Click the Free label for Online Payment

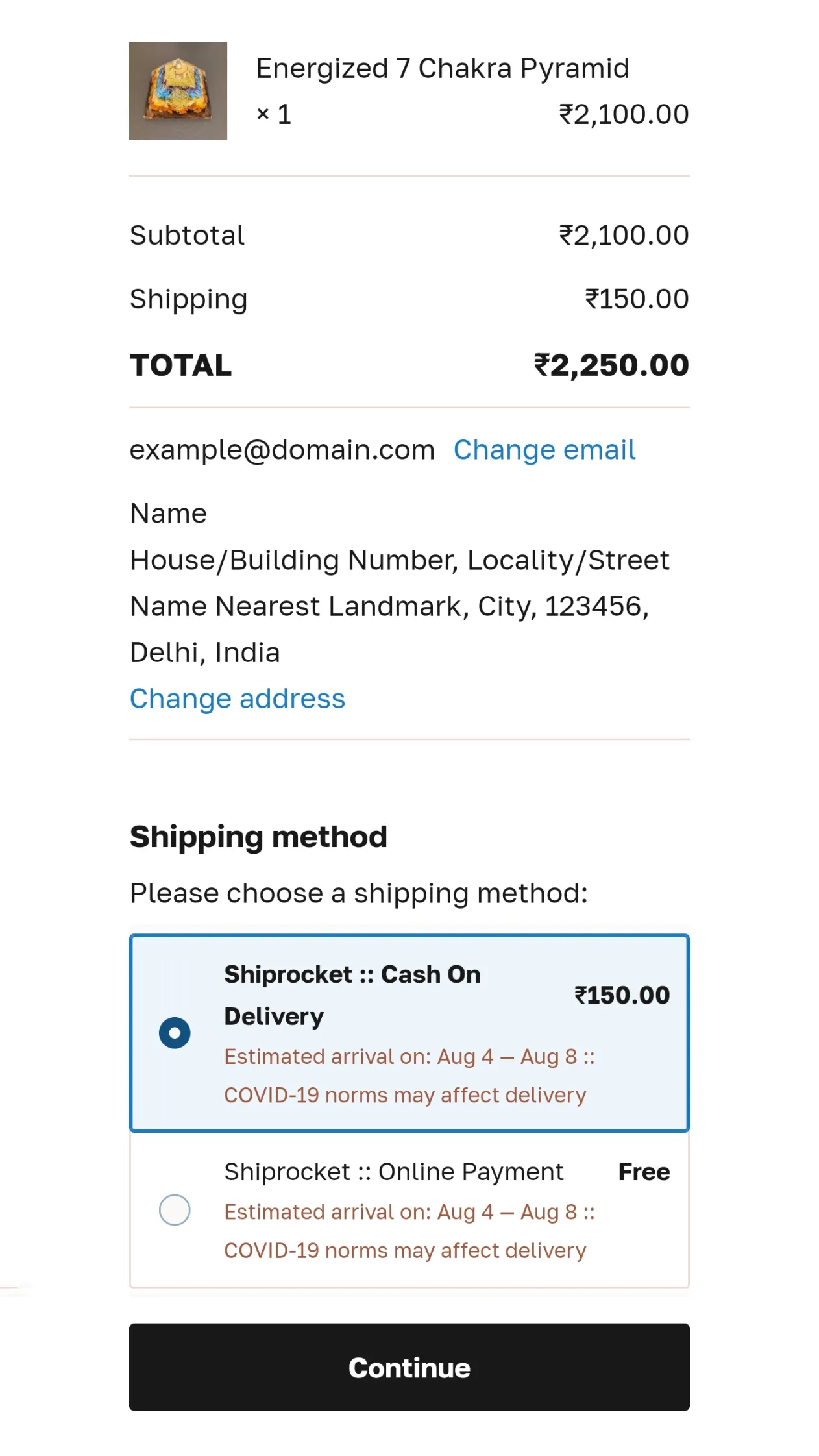tap(644, 1172)
